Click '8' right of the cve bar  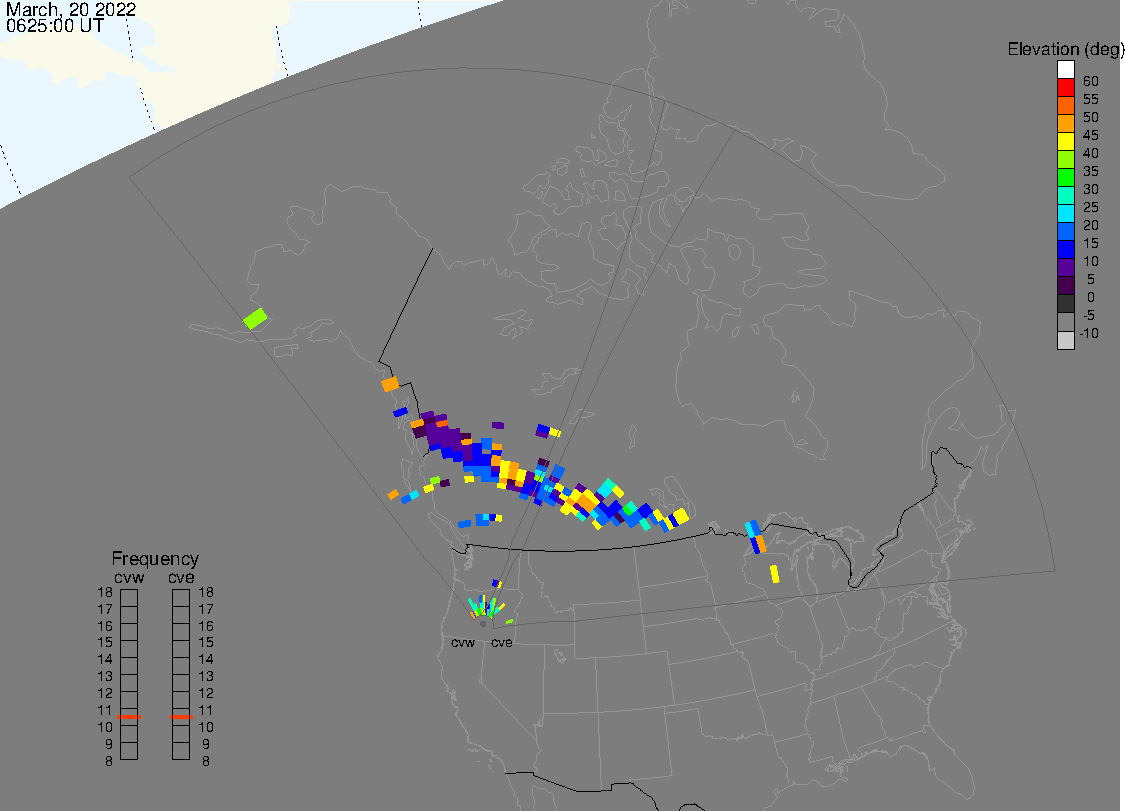coord(206,761)
